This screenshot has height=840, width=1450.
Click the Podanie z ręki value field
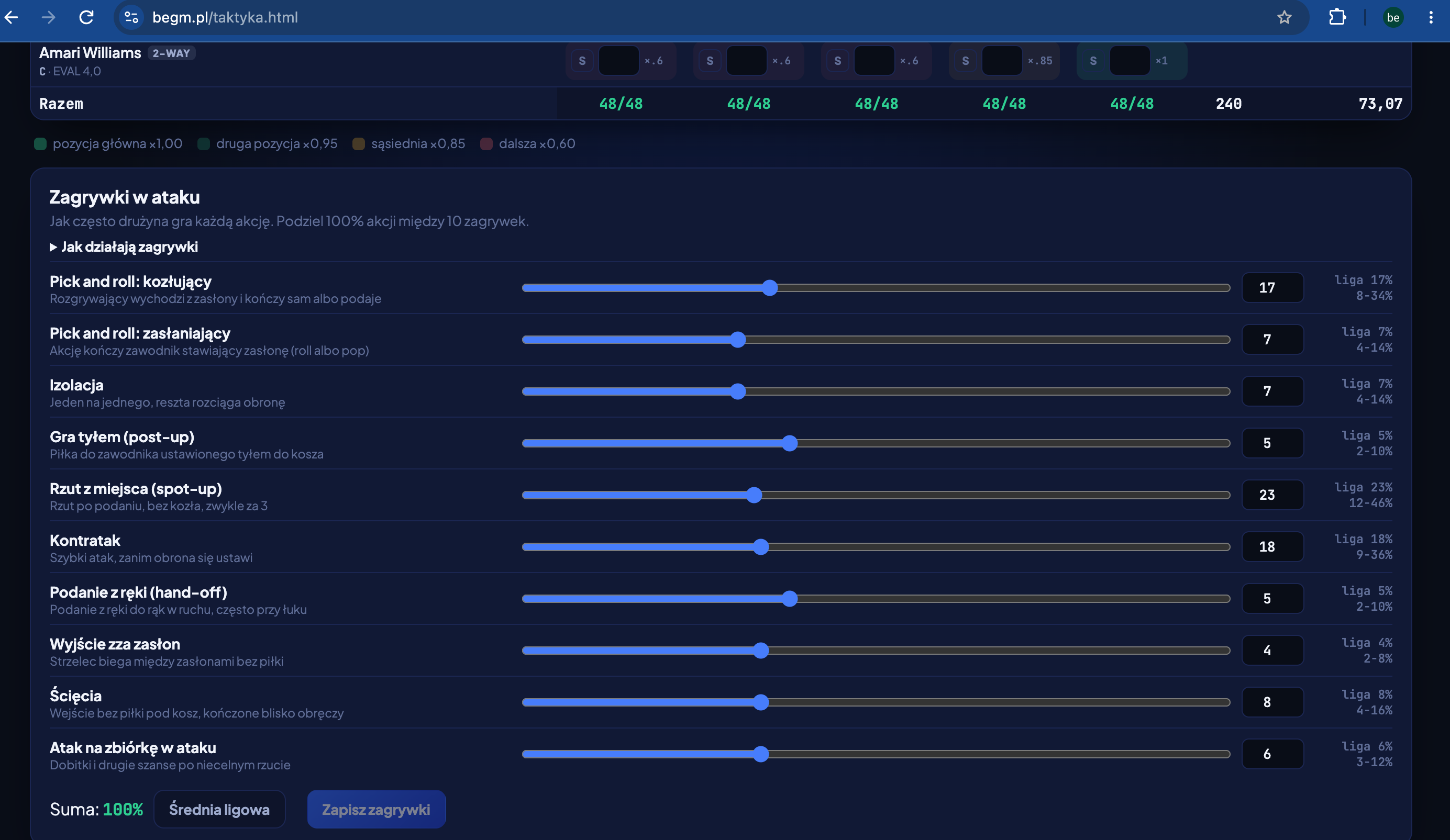[1272, 598]
